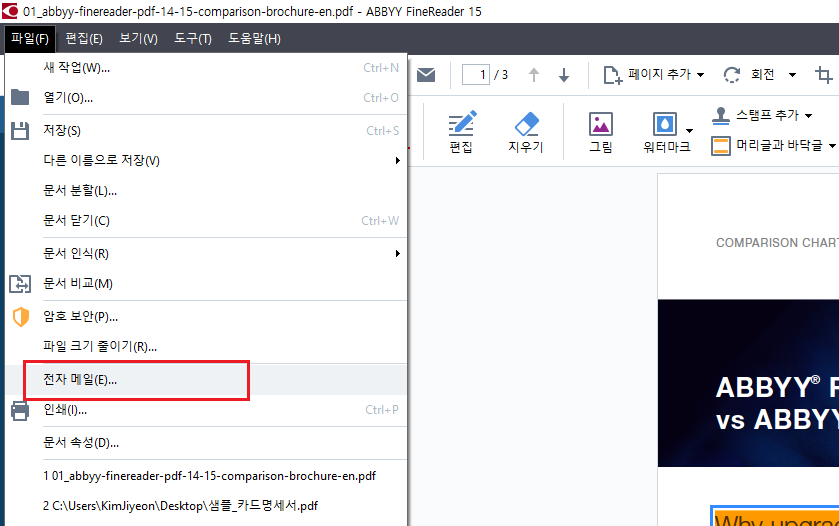The width and height of the screenshot is (839, 526).
Task: Choose 전자 메일(E)... menu item
Action: (x=206, y=380)
